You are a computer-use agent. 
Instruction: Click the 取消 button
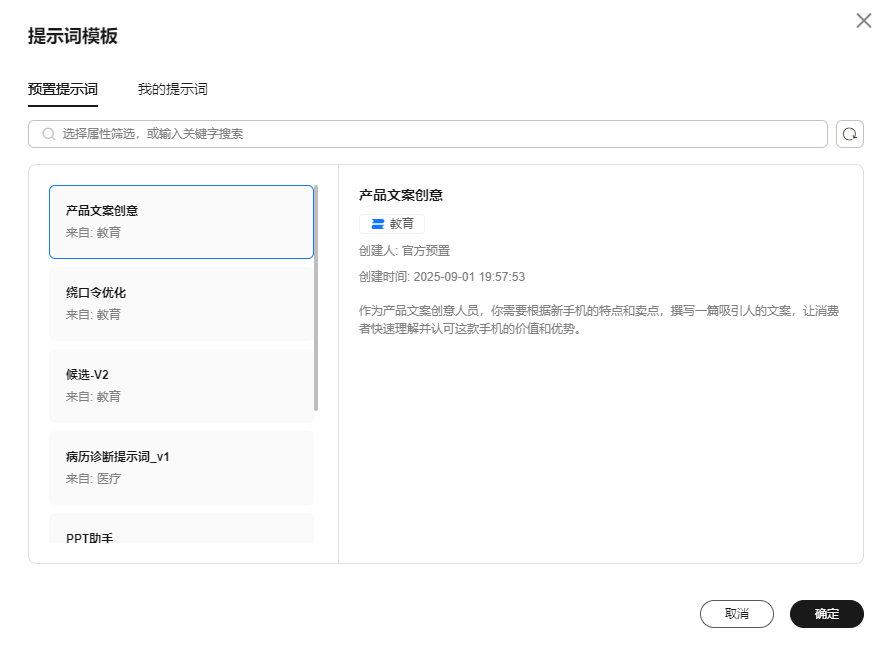tap(736, 613)
